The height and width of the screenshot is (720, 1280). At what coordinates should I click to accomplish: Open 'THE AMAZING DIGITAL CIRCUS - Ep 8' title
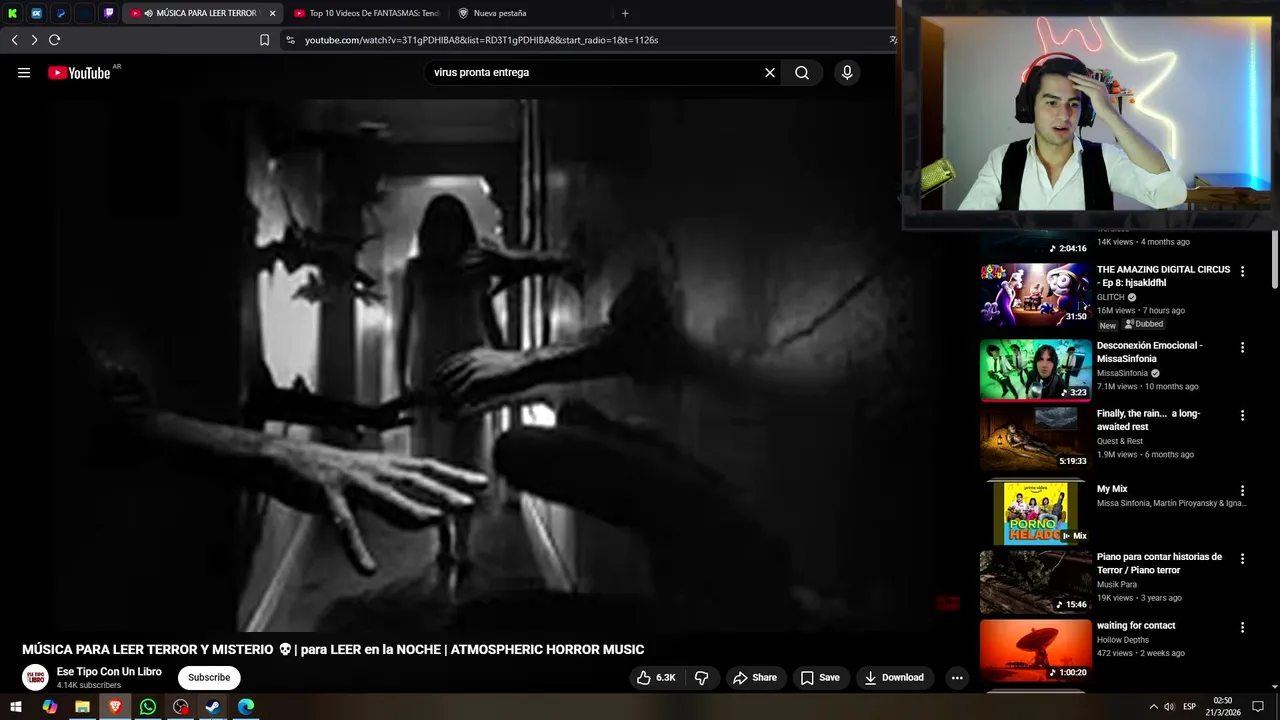tap(1163, 276)
